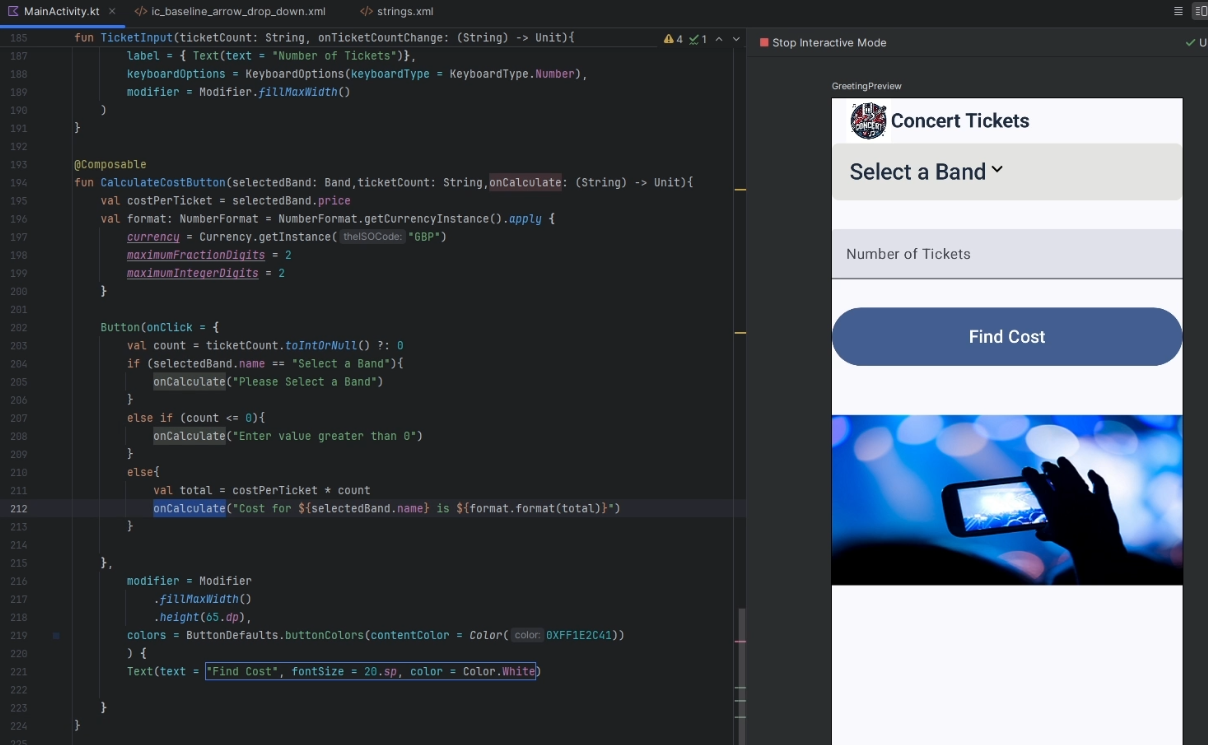Click the Number of Tickets field

tap(1007, 254)
